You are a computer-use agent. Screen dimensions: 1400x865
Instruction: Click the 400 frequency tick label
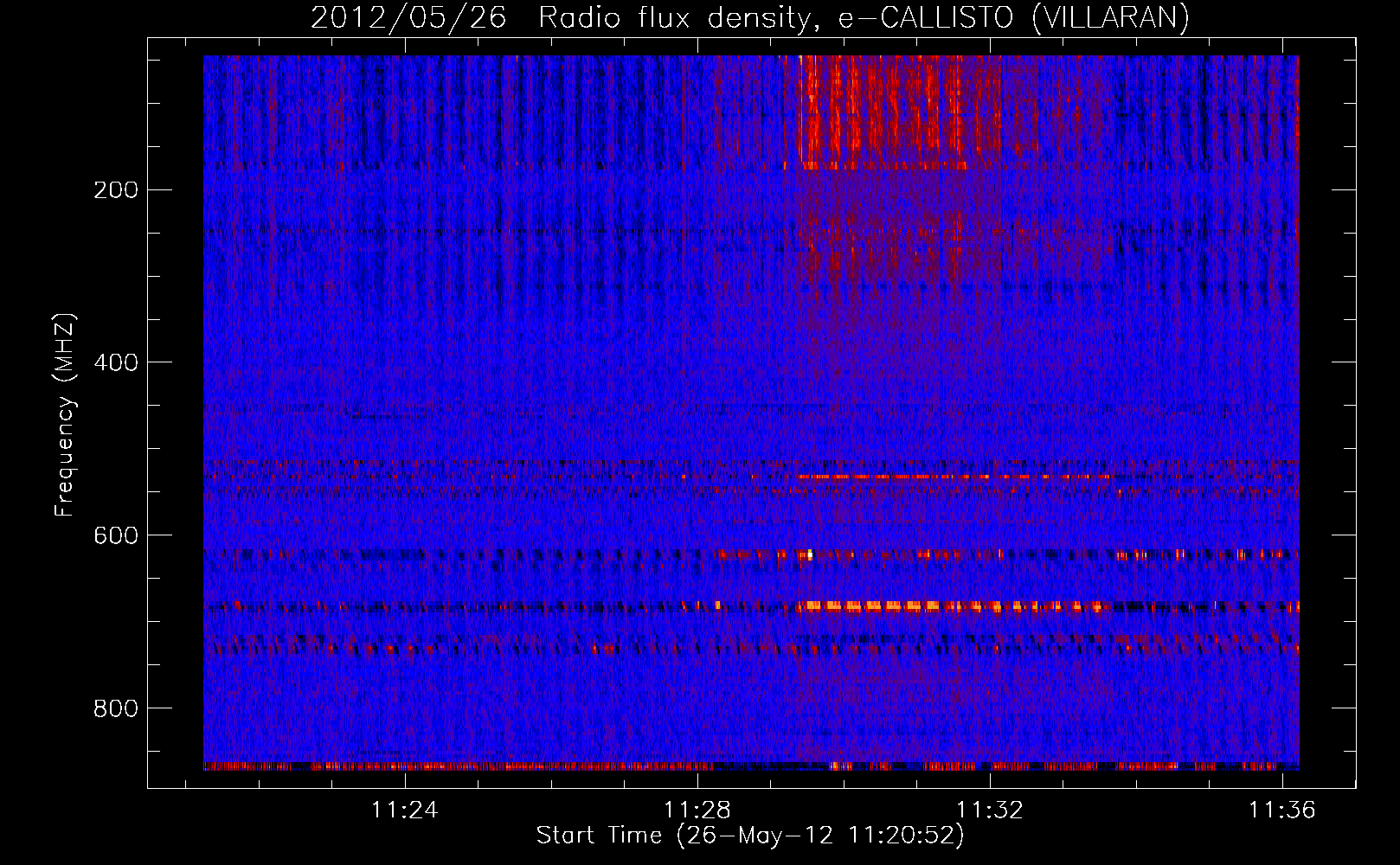[x=115, y=362]
